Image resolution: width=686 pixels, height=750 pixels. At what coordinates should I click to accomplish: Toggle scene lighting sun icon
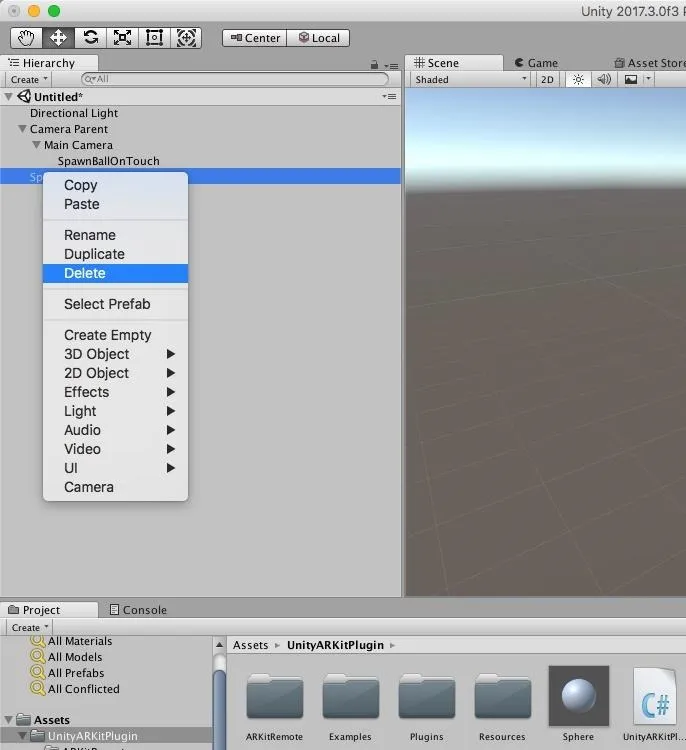[578, 79]
